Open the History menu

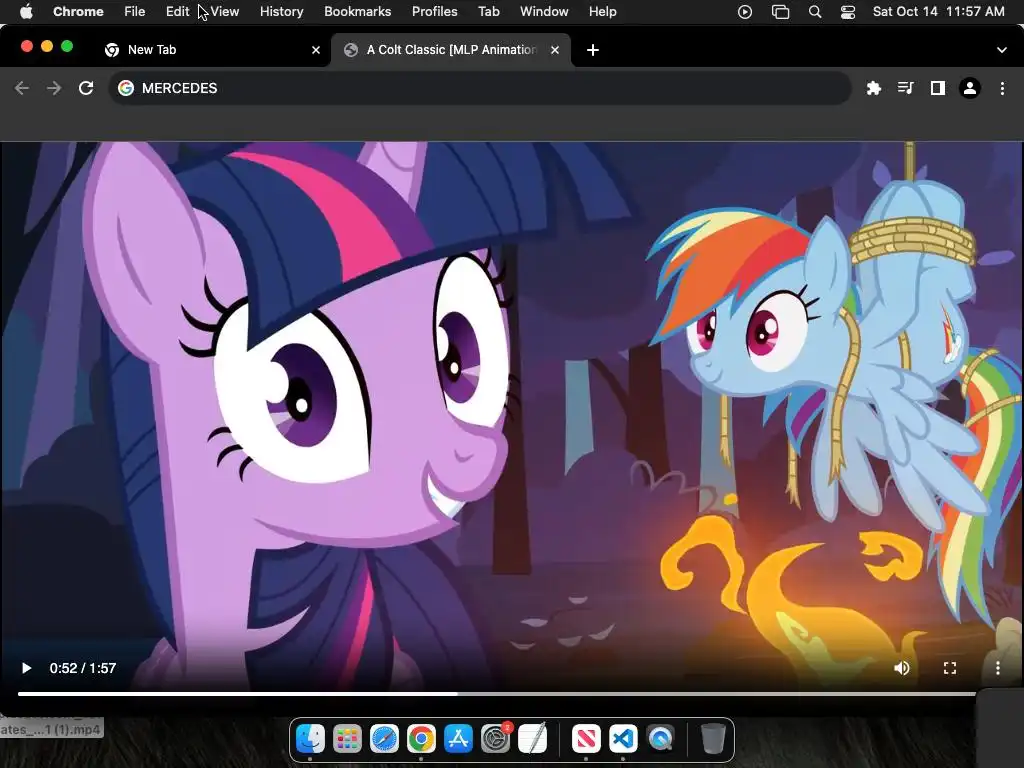pos(281,11)
